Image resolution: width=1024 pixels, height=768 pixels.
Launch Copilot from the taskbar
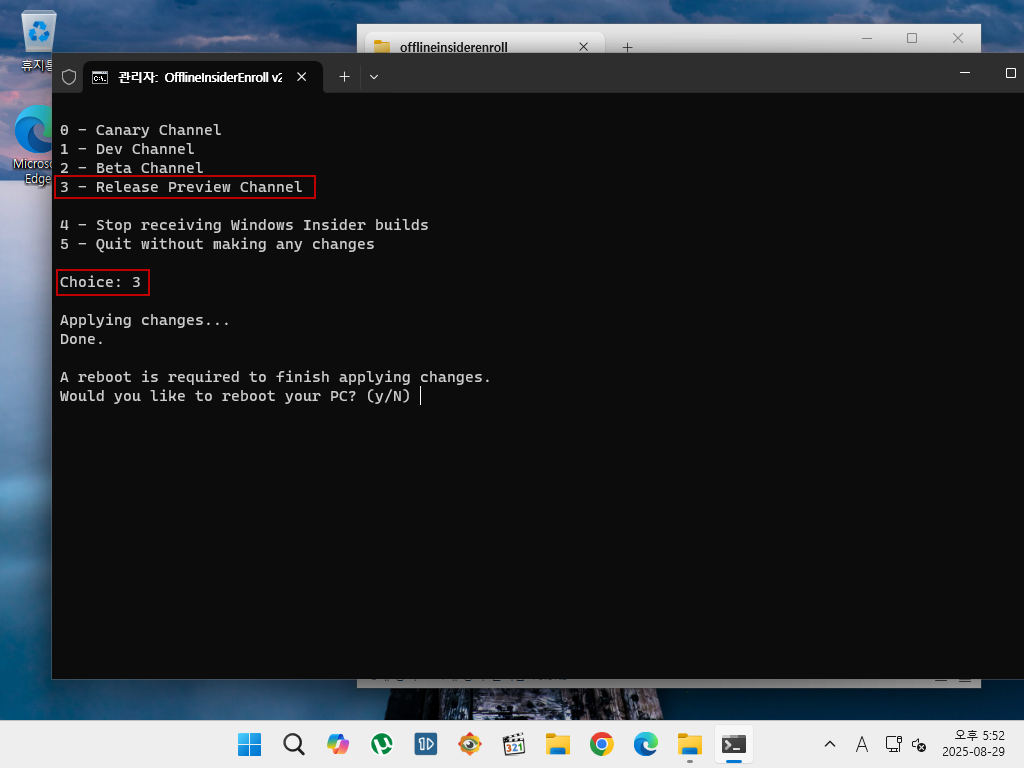(x=338, y=744)
